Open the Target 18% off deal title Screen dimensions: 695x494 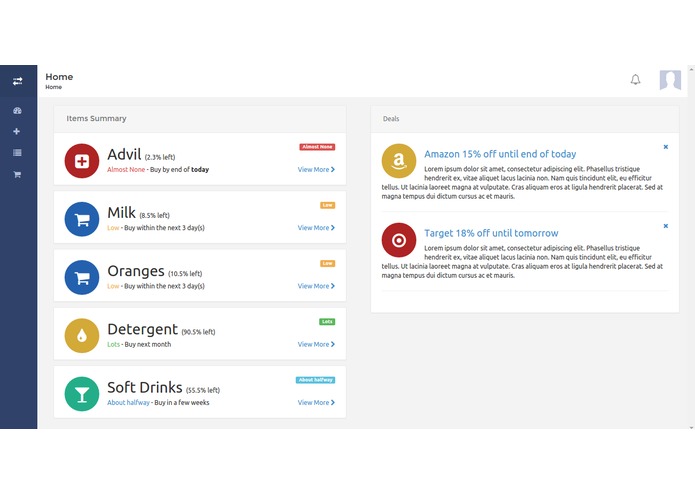[x=491, y=233]
